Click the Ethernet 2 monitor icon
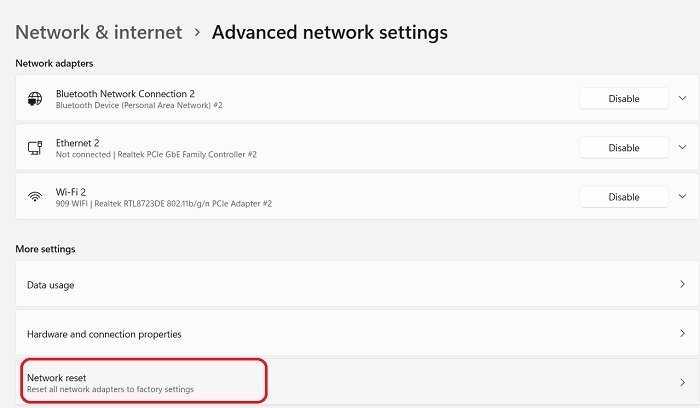The image size is (700, 408). 34,148
